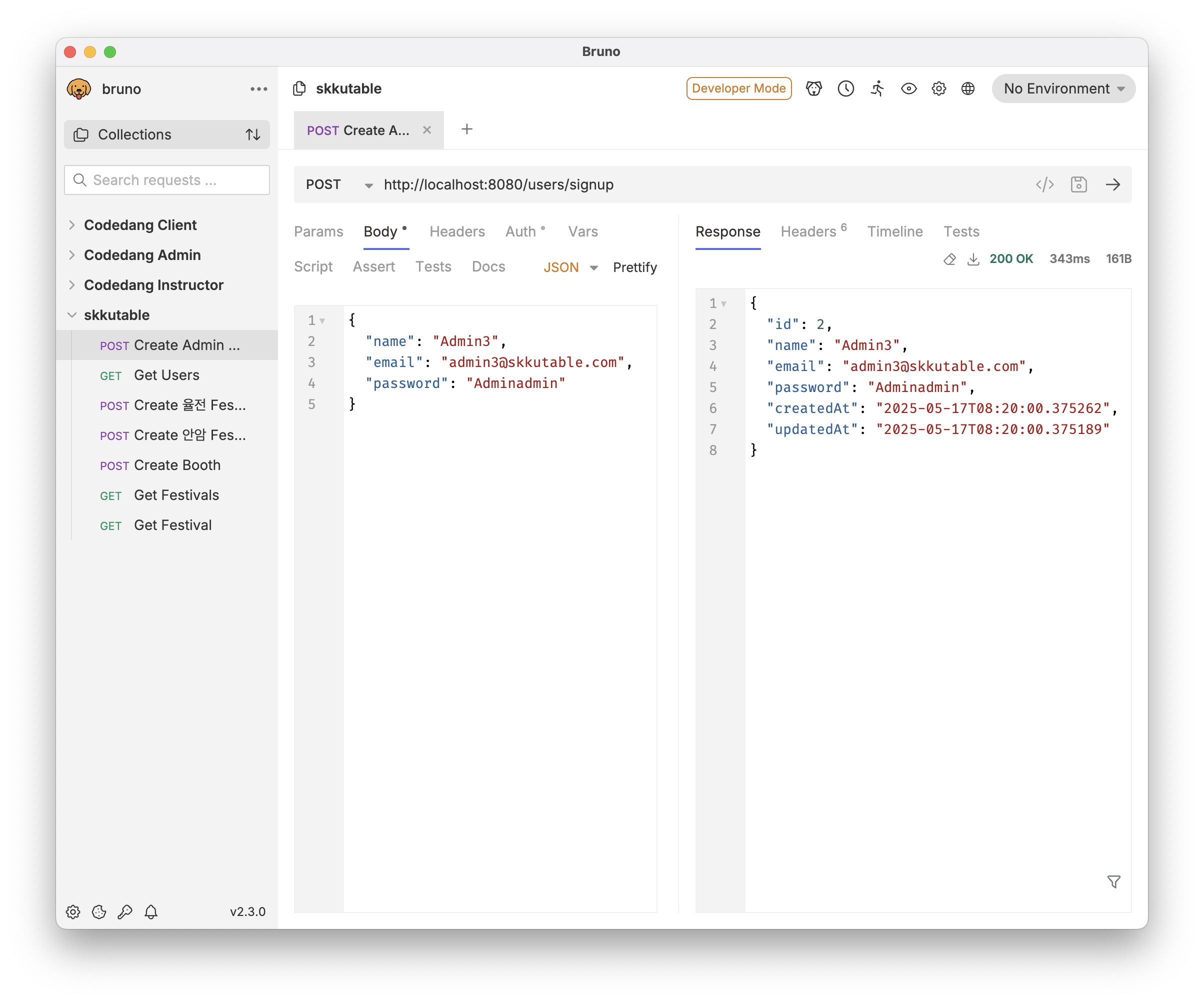Image resolution: width=1204 pixels, height=1003 pixels.
Task: Open the No Environment dropdown
Action: coord(1062,88)
